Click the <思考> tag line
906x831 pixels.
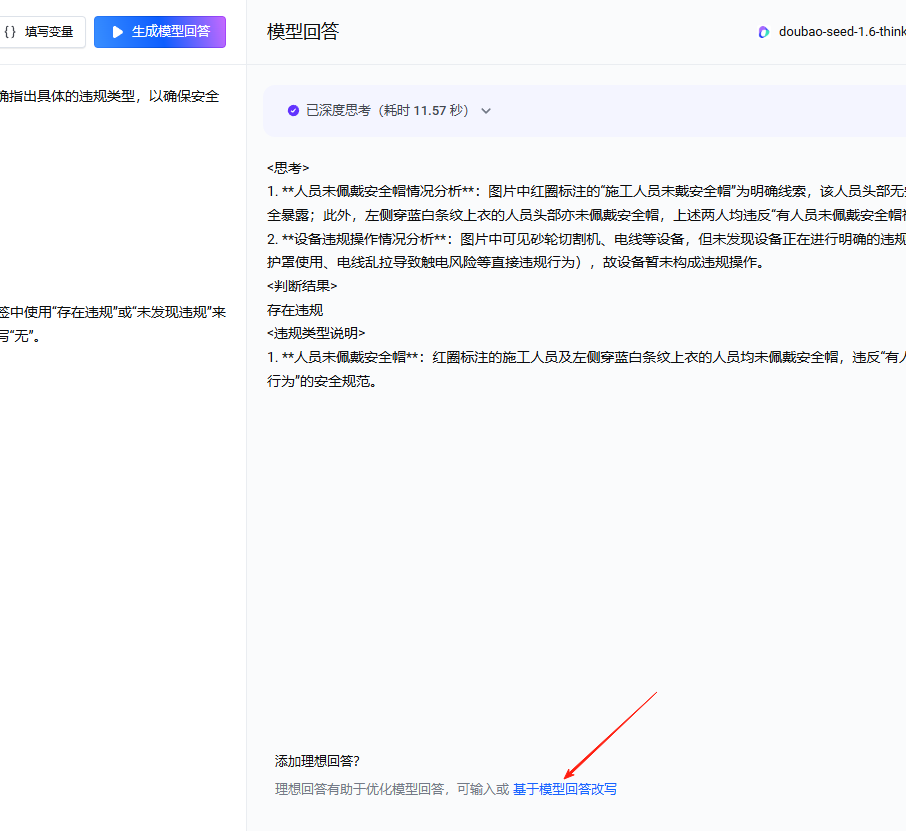[x=288, y=168]
